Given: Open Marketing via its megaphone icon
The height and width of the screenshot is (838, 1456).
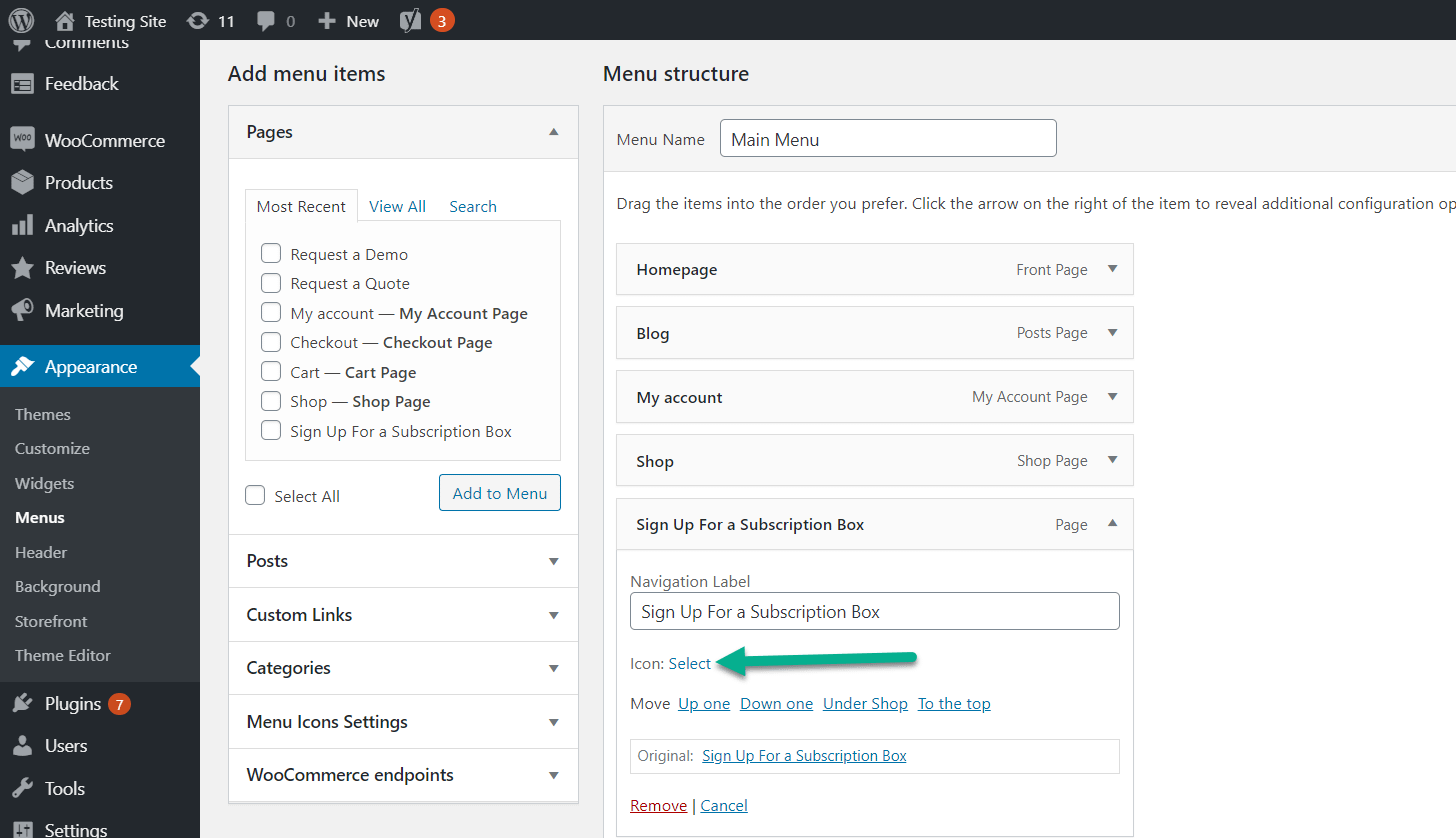Looking at the screenshot, I should point(22,310).
